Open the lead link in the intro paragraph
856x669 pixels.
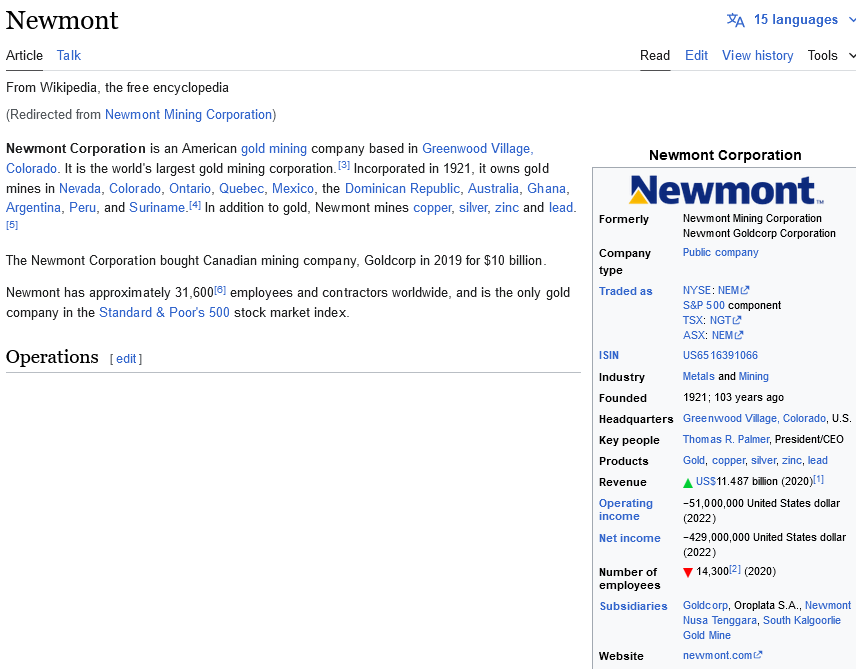click(x=561, y=208)
